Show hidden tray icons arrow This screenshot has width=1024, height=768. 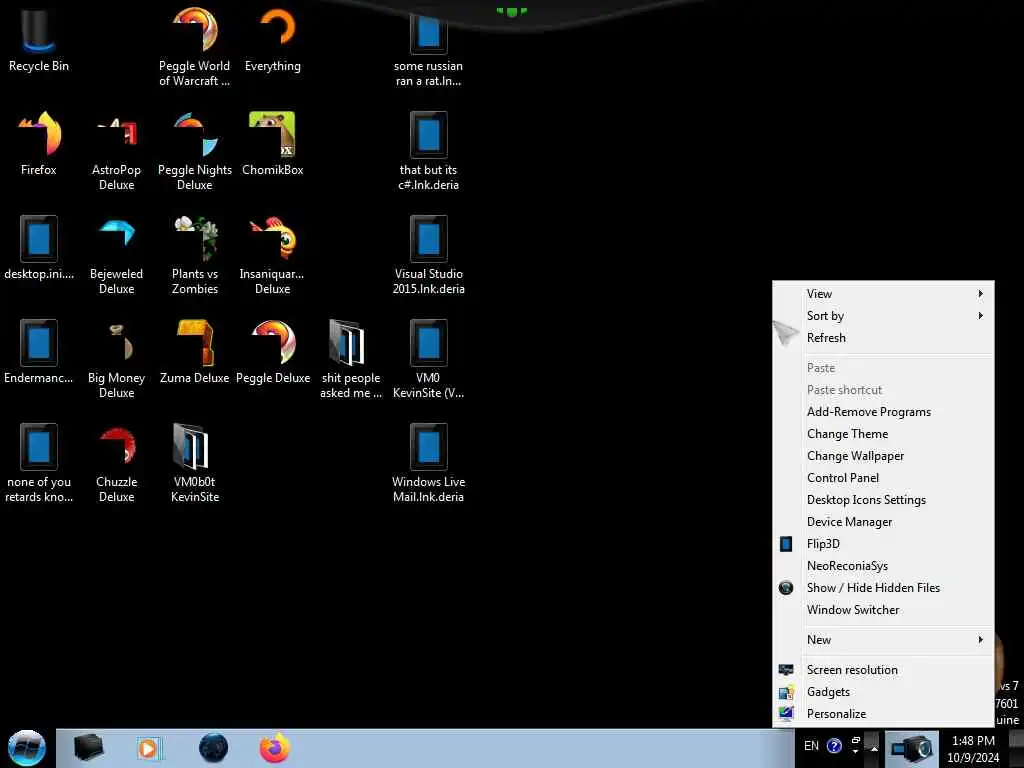(874, 747)
